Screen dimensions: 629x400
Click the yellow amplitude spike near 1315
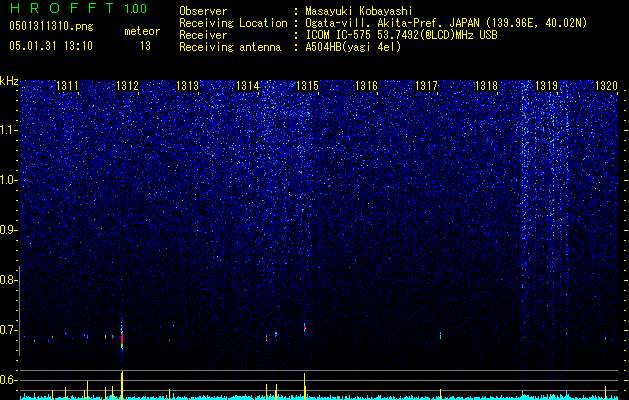point(304,386)
